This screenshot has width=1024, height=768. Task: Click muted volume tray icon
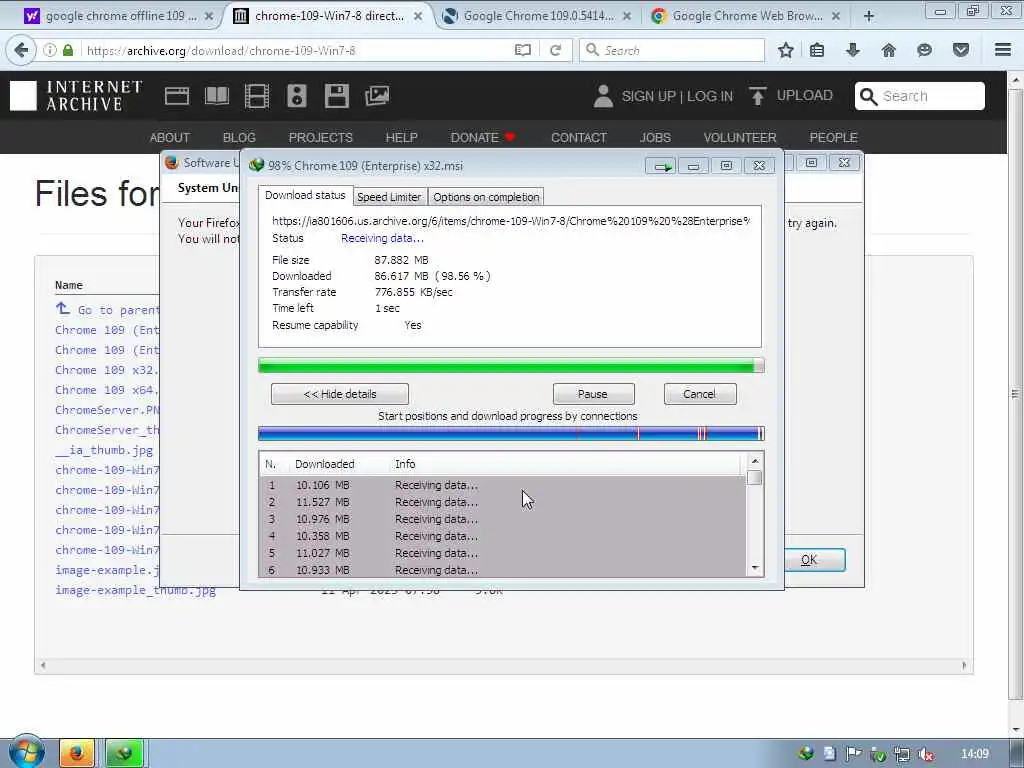click(925, 754)
